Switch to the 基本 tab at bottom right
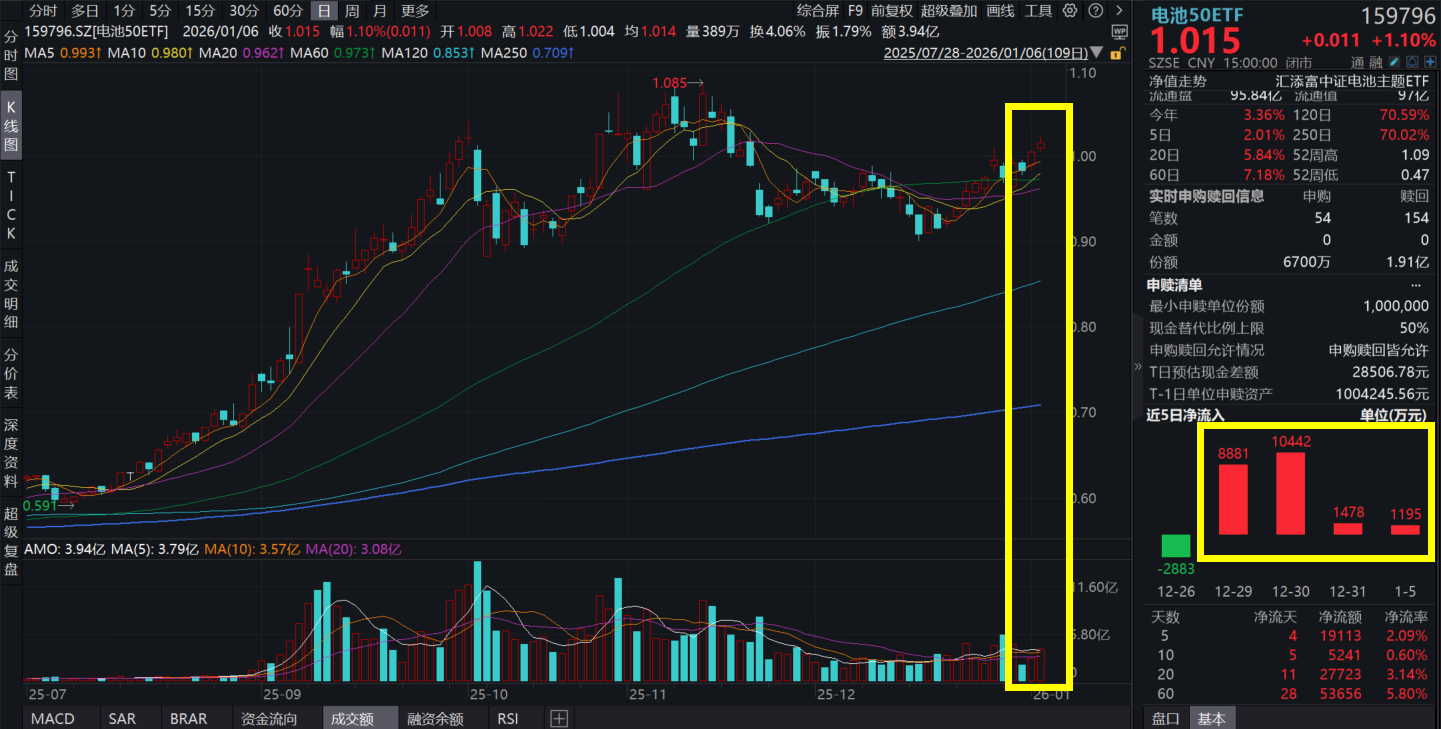1441x729 pixels. click(1212, 718)
